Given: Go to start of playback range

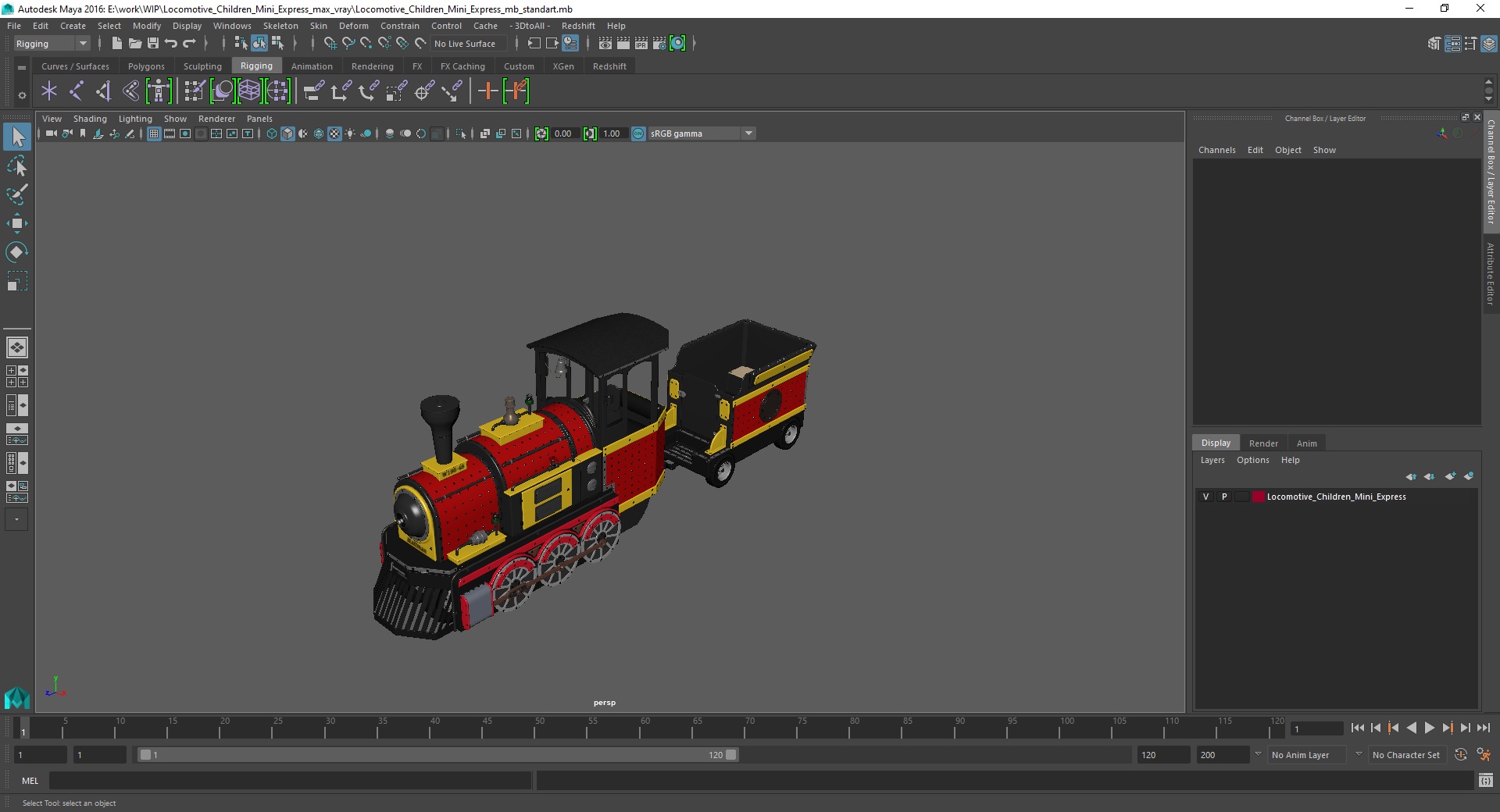Looking at the screenshot, I should click(x=1357, y=728).
